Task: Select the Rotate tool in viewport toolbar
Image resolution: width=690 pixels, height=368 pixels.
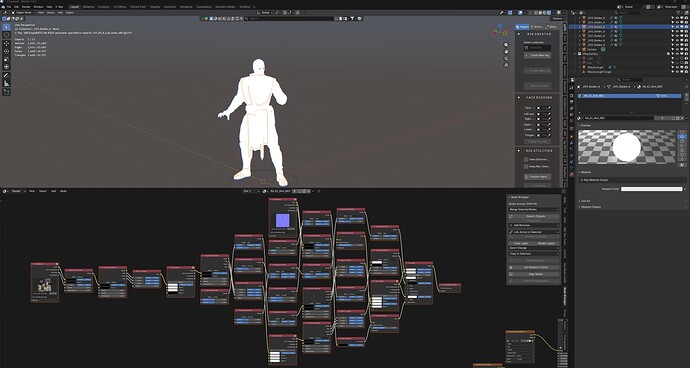Action: point(6,51)
